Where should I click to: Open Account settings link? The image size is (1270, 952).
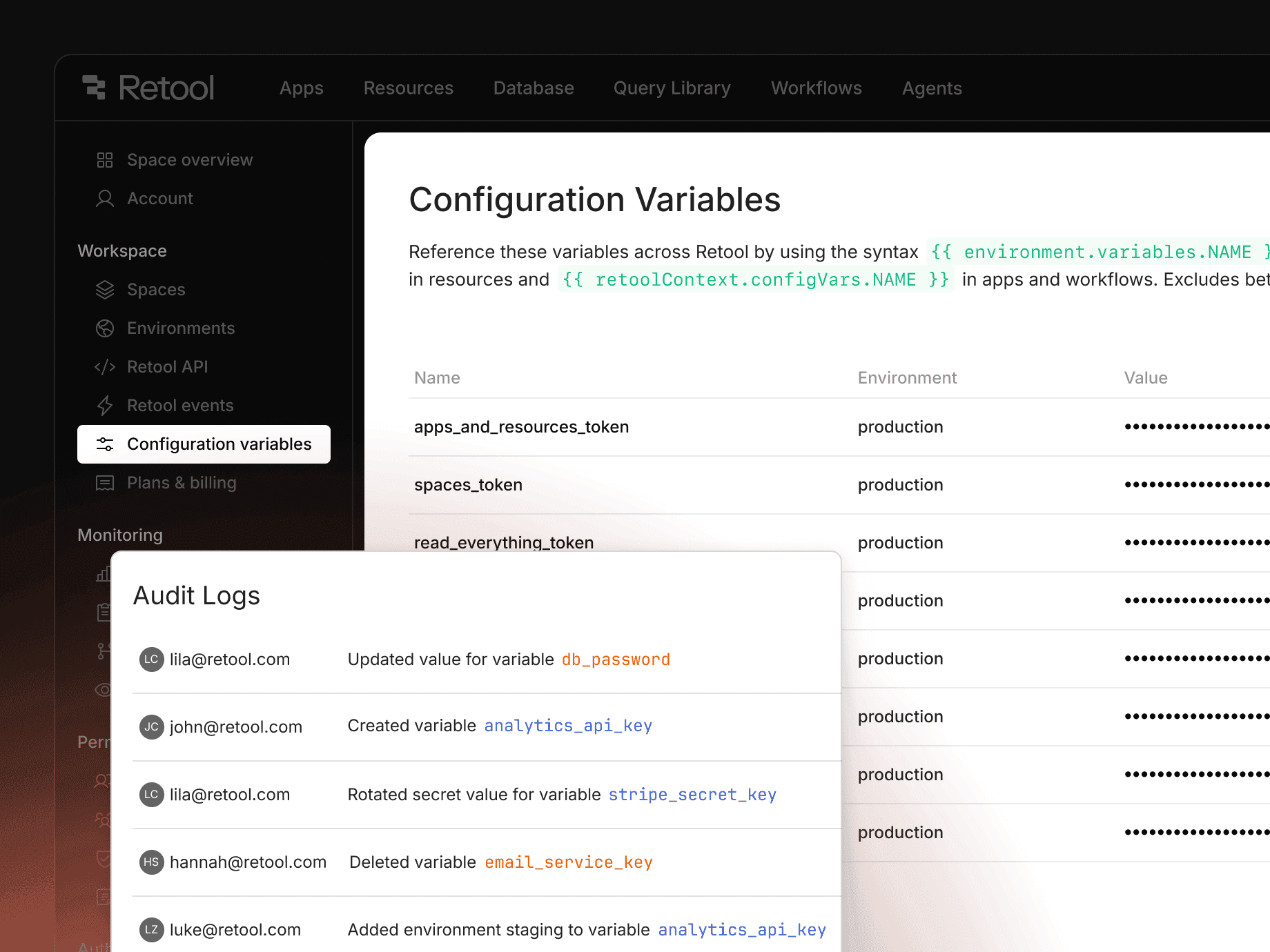(x=160, y=199)
